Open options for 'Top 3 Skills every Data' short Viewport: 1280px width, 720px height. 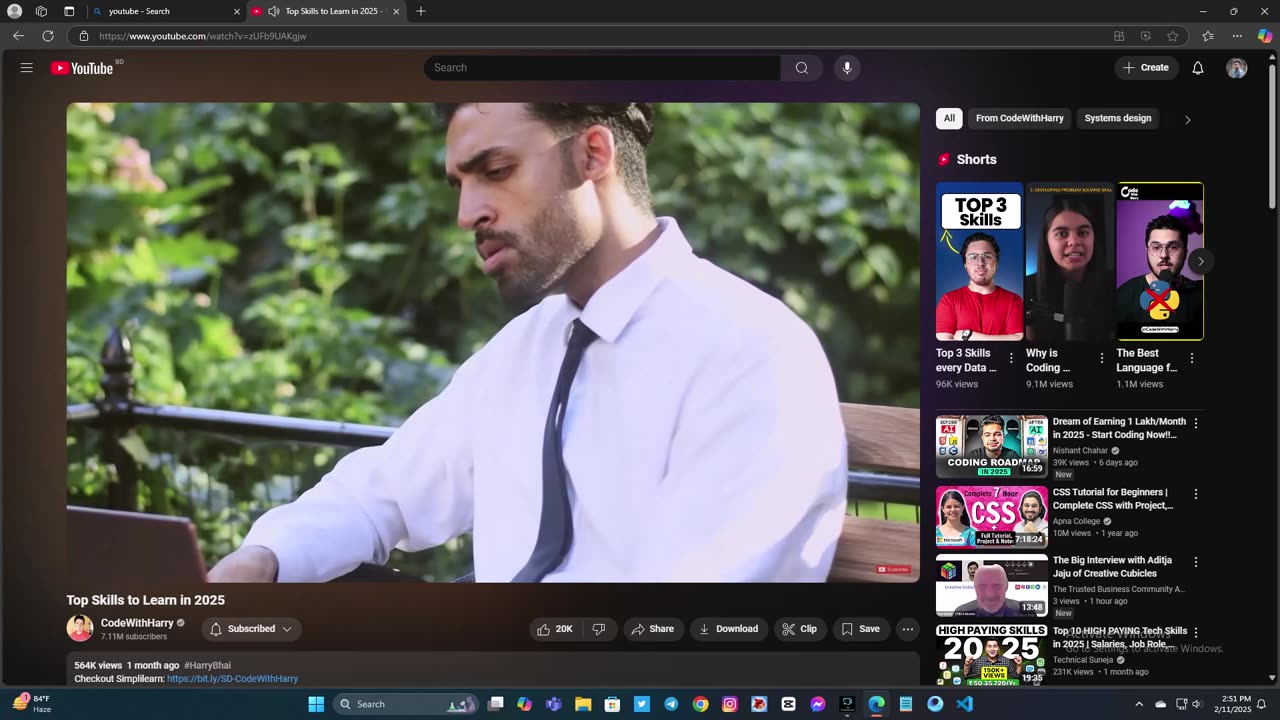pyautogui.click(x=1011, y=358)
